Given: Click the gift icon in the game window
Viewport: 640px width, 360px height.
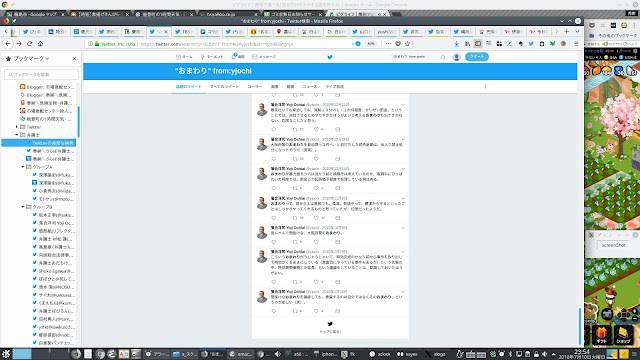Looking at the screenshot, I should 601,335.
